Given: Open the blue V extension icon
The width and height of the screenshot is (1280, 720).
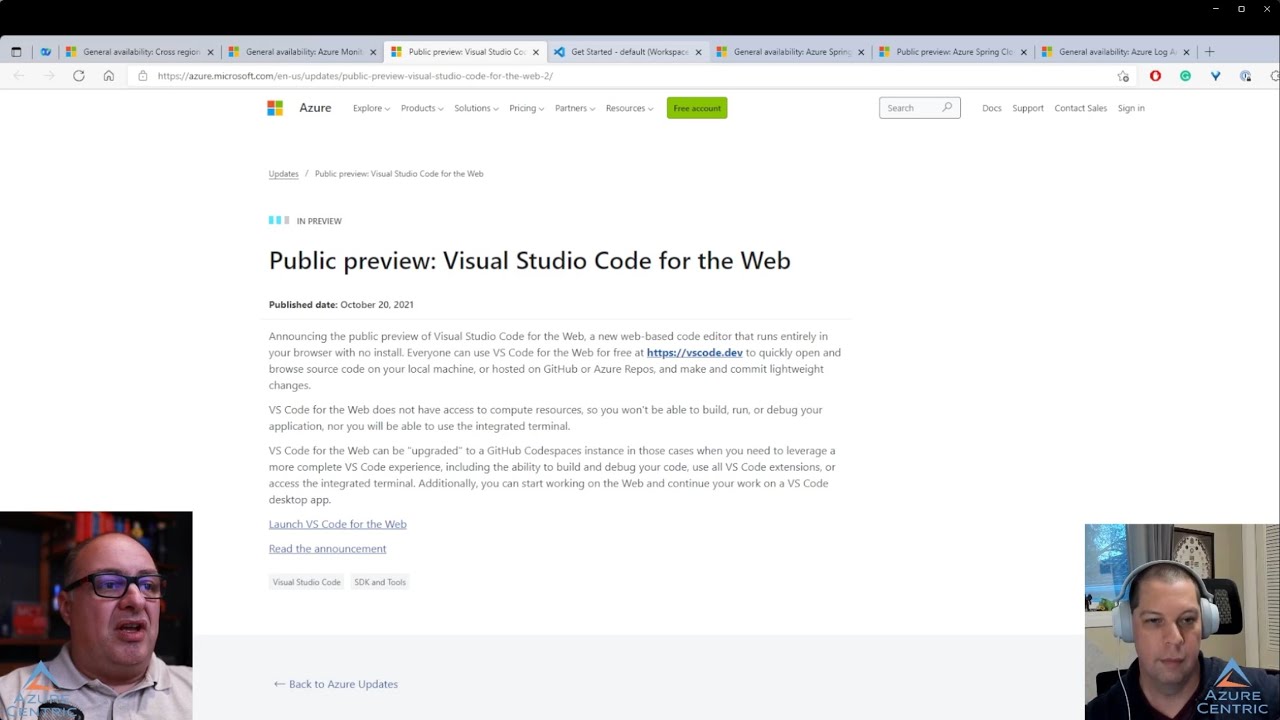Looking at the screenshot, I should (1215, 76).
